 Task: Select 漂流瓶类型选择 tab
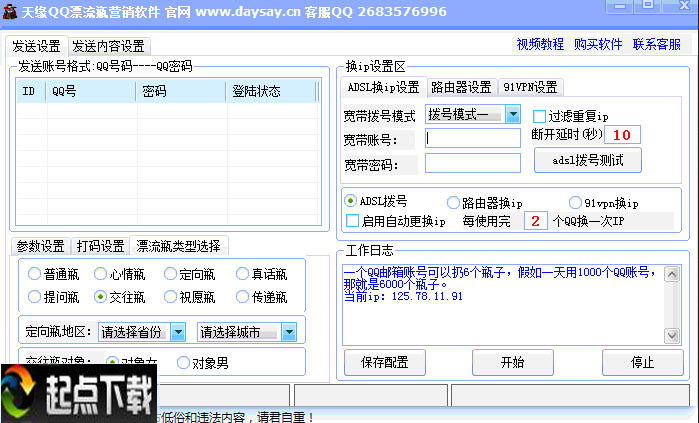point(178,246)
